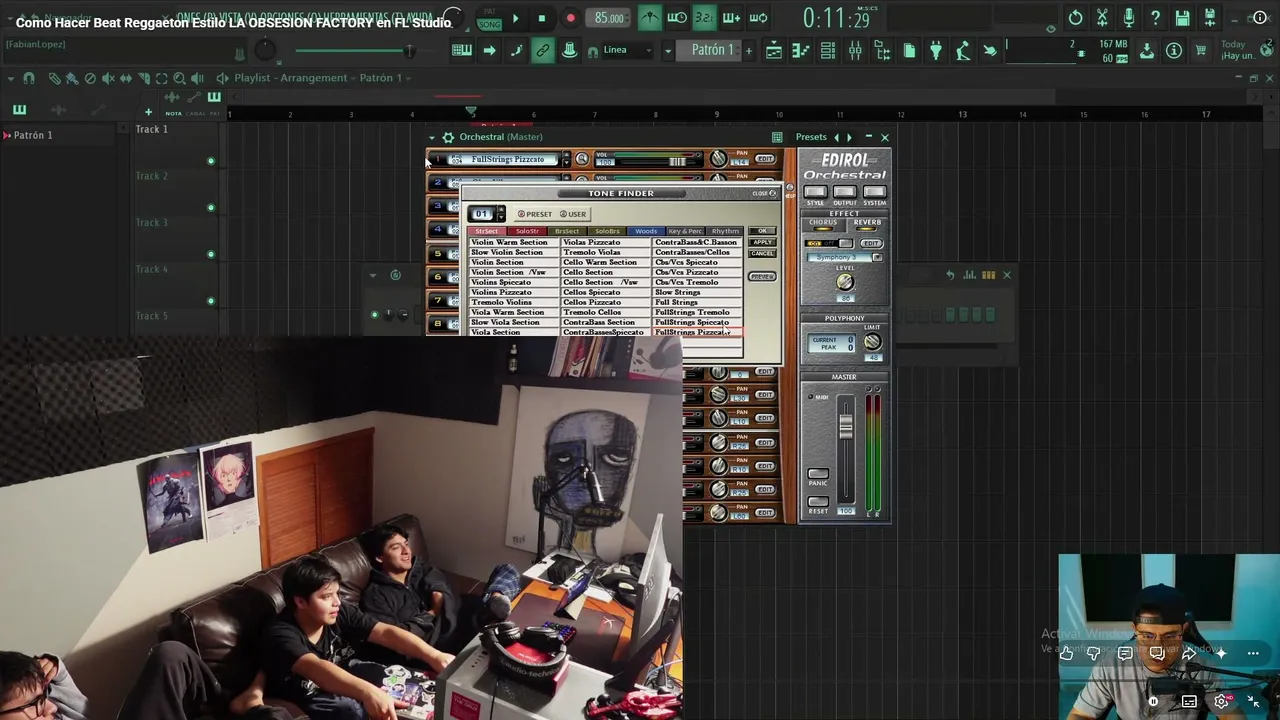Arm the red Record button
This screenshot has height=720, width=1280.
571,17
